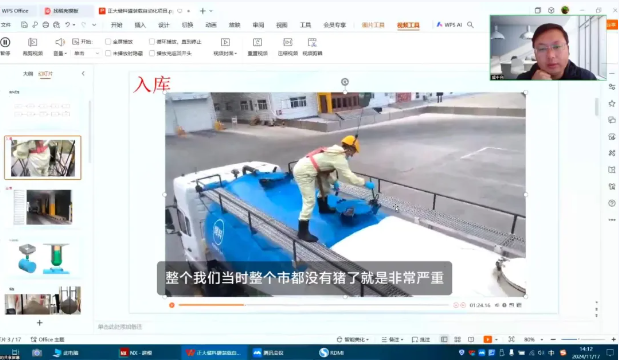This screenshot has width=619, height=360.
Task: Open the 80% zoom level dropdown
Action: (533, 339)
